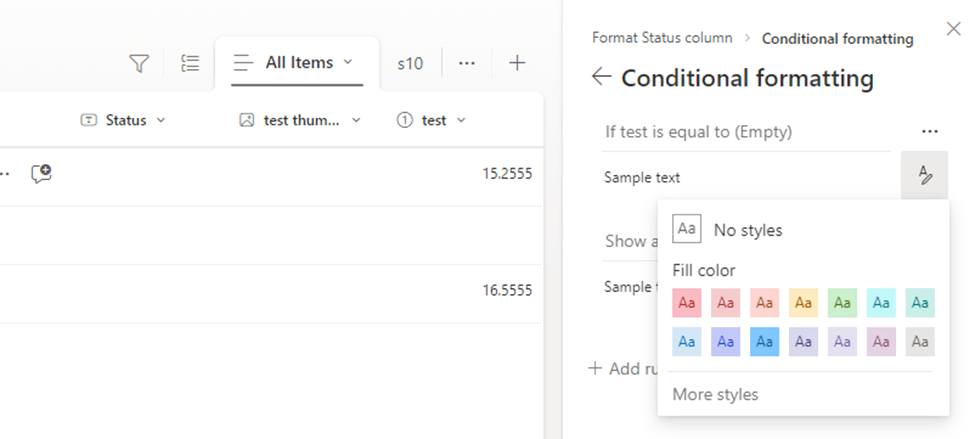Viewport: 975px width, 439px height.
Task: Click the Status column label
Action: (126, 120)
